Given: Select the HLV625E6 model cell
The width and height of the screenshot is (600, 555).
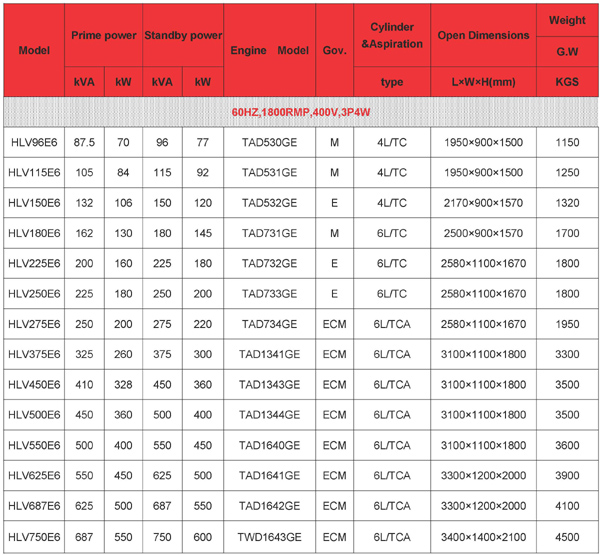Looking at the screenshot, I should click(34, 475).
